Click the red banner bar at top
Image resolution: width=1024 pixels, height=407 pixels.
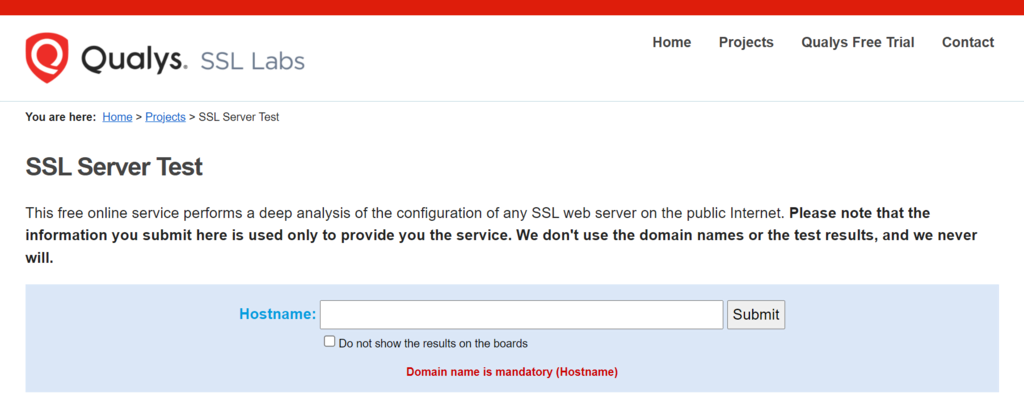[x=512, y=7]
